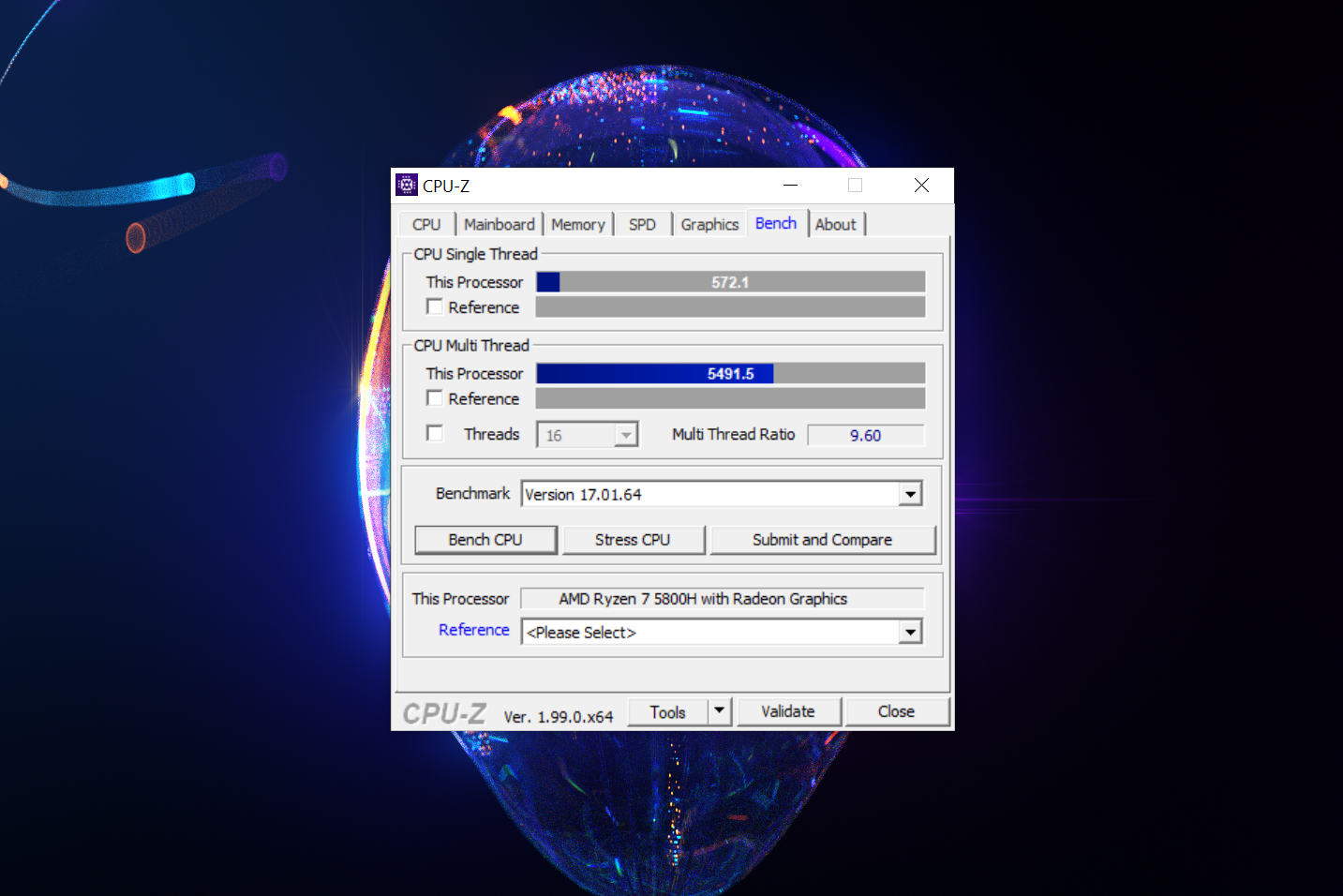1343x896 pixels.
Task: Click the version text Ver. 1.99.0.x64
Action: click(559, 717)
